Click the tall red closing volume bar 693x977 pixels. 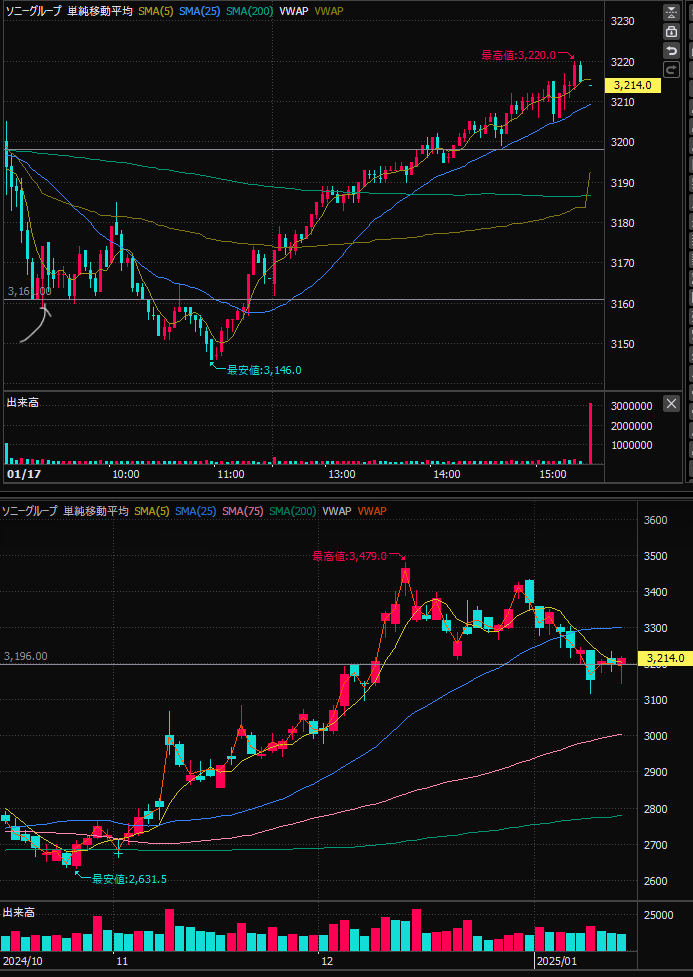click(x=590, y=434)
